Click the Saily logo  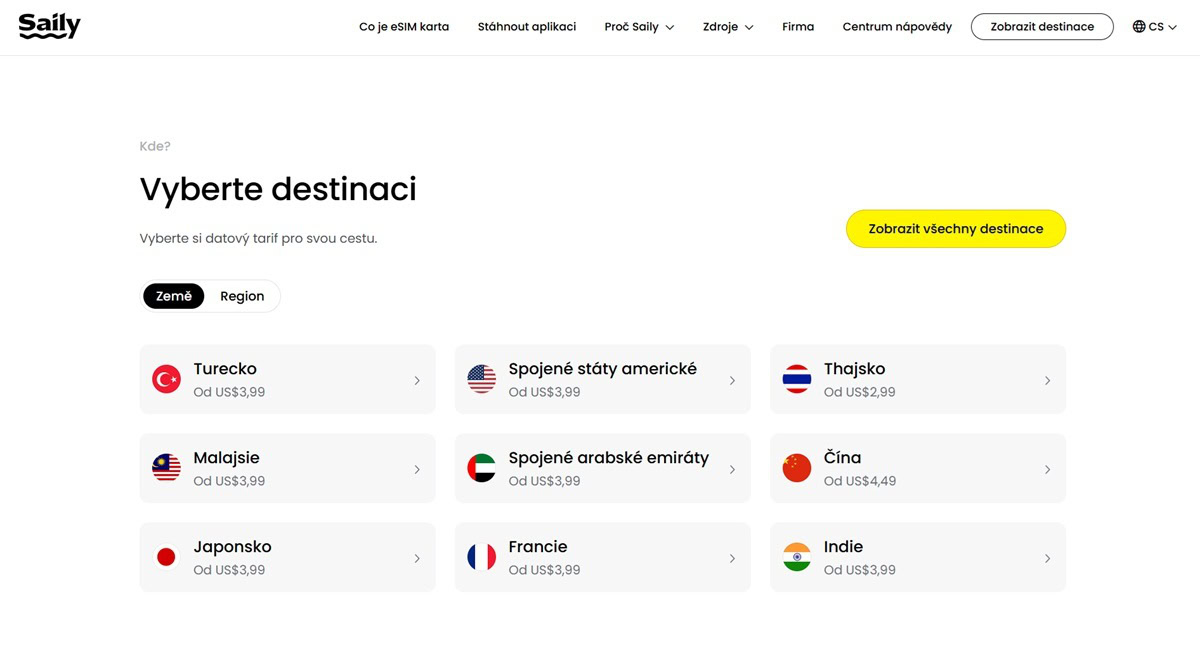[49, 27]
